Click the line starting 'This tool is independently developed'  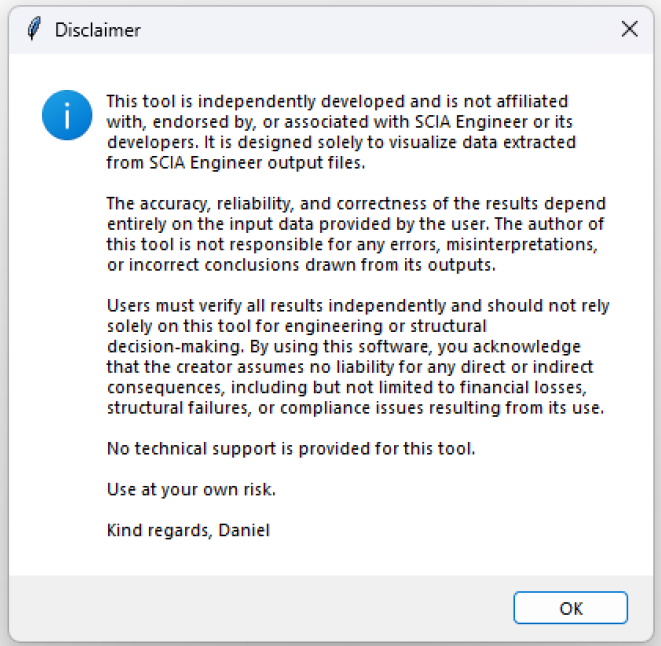click(337, 102)
